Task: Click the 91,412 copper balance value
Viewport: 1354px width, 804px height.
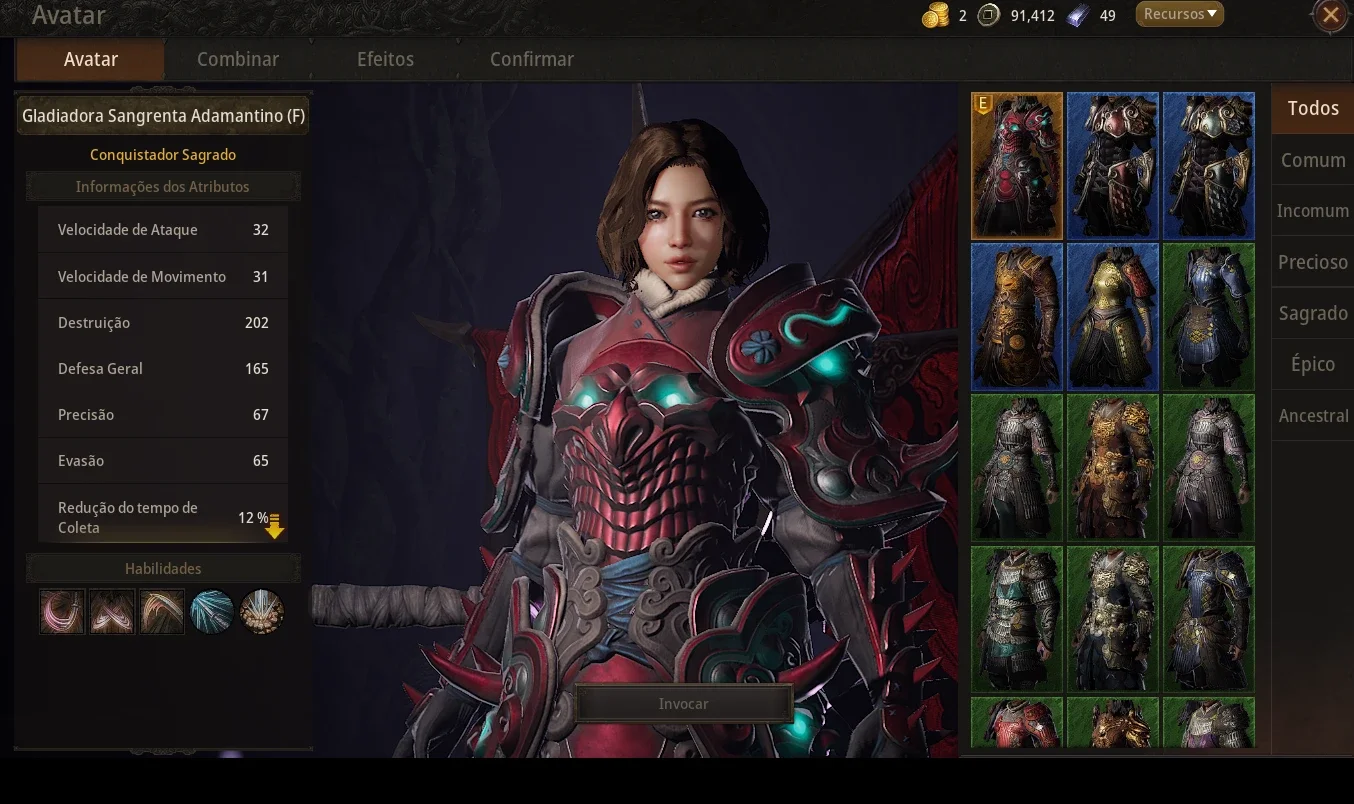Action: 1033,15
